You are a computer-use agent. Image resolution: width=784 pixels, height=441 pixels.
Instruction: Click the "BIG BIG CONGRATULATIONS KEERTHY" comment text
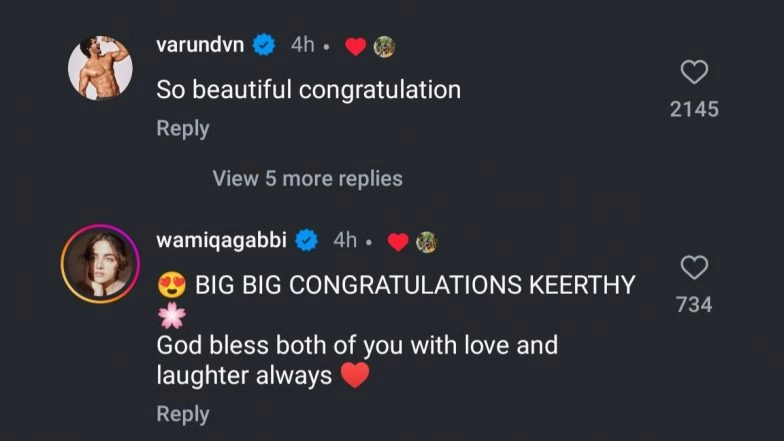click(x=414, y=285)
